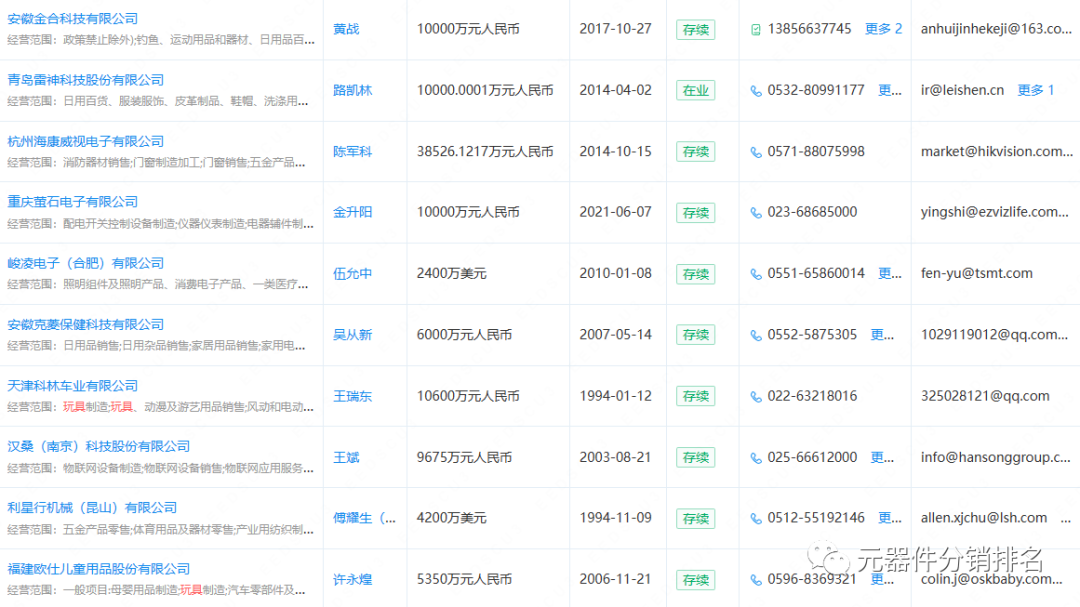Screen dimensions: 1080x607
Task: Select email market@hikvision.com...
Action: tap(997, 152)
